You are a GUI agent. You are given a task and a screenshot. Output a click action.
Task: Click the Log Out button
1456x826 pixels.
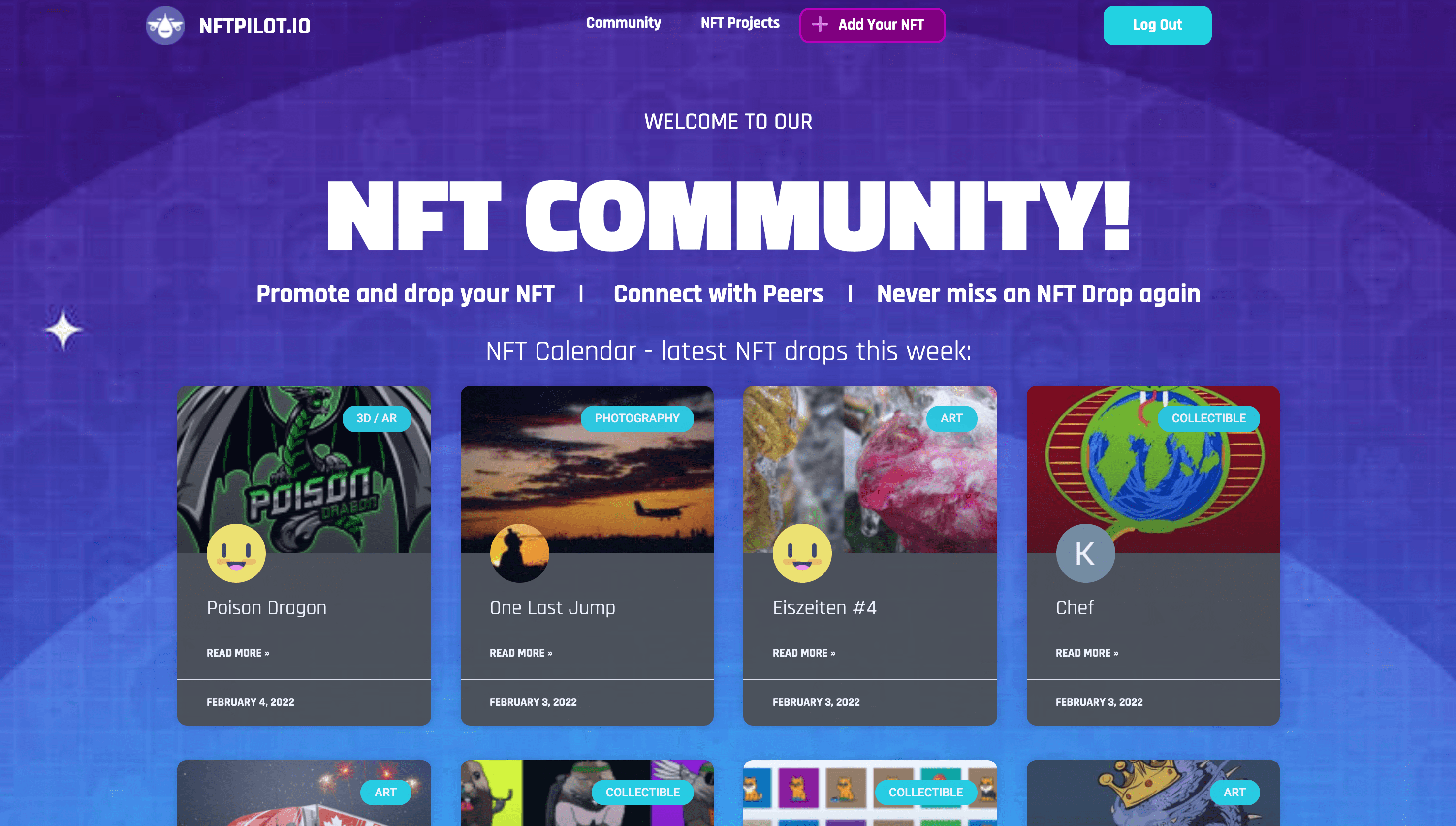click(x=1157, y=25)
